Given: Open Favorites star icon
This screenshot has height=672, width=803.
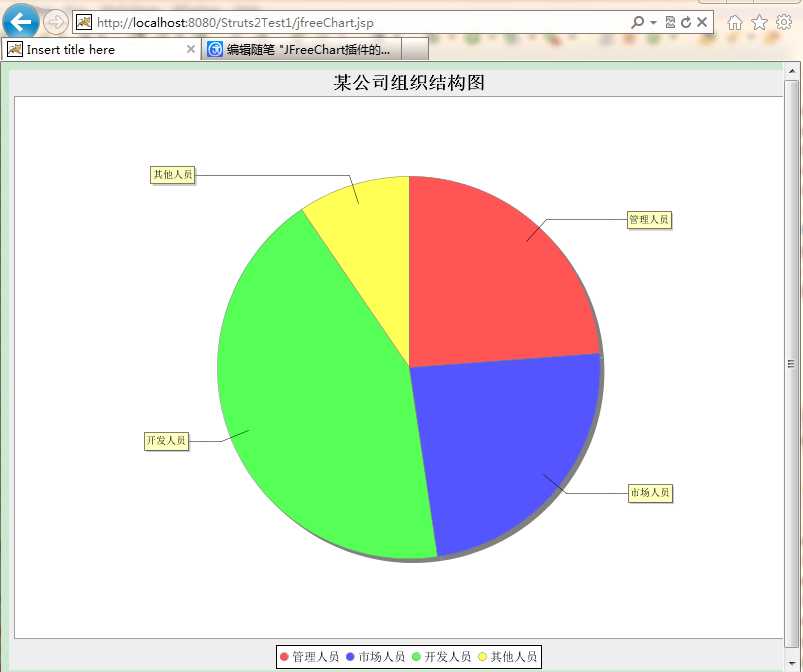Looking at the screenshot, I should point(759,22).
